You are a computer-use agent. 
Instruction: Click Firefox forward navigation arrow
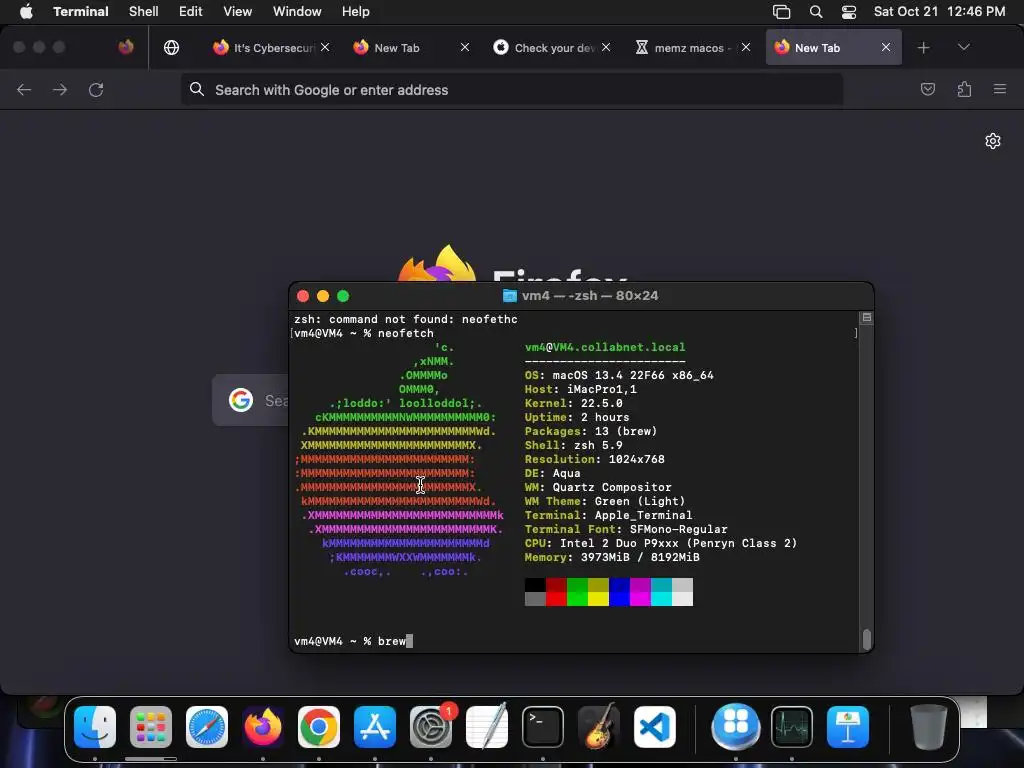(x=60, y=89)
